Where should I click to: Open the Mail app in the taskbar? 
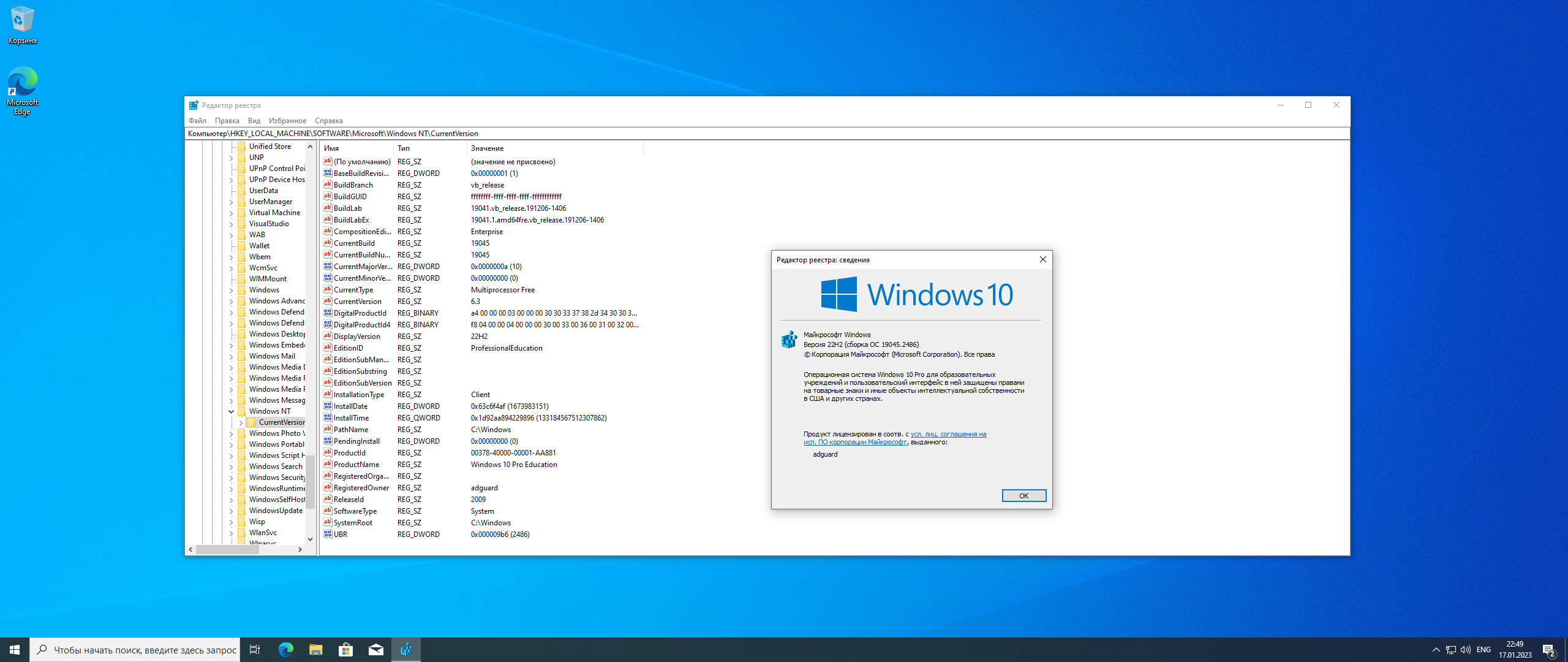[x=376, y=650]
